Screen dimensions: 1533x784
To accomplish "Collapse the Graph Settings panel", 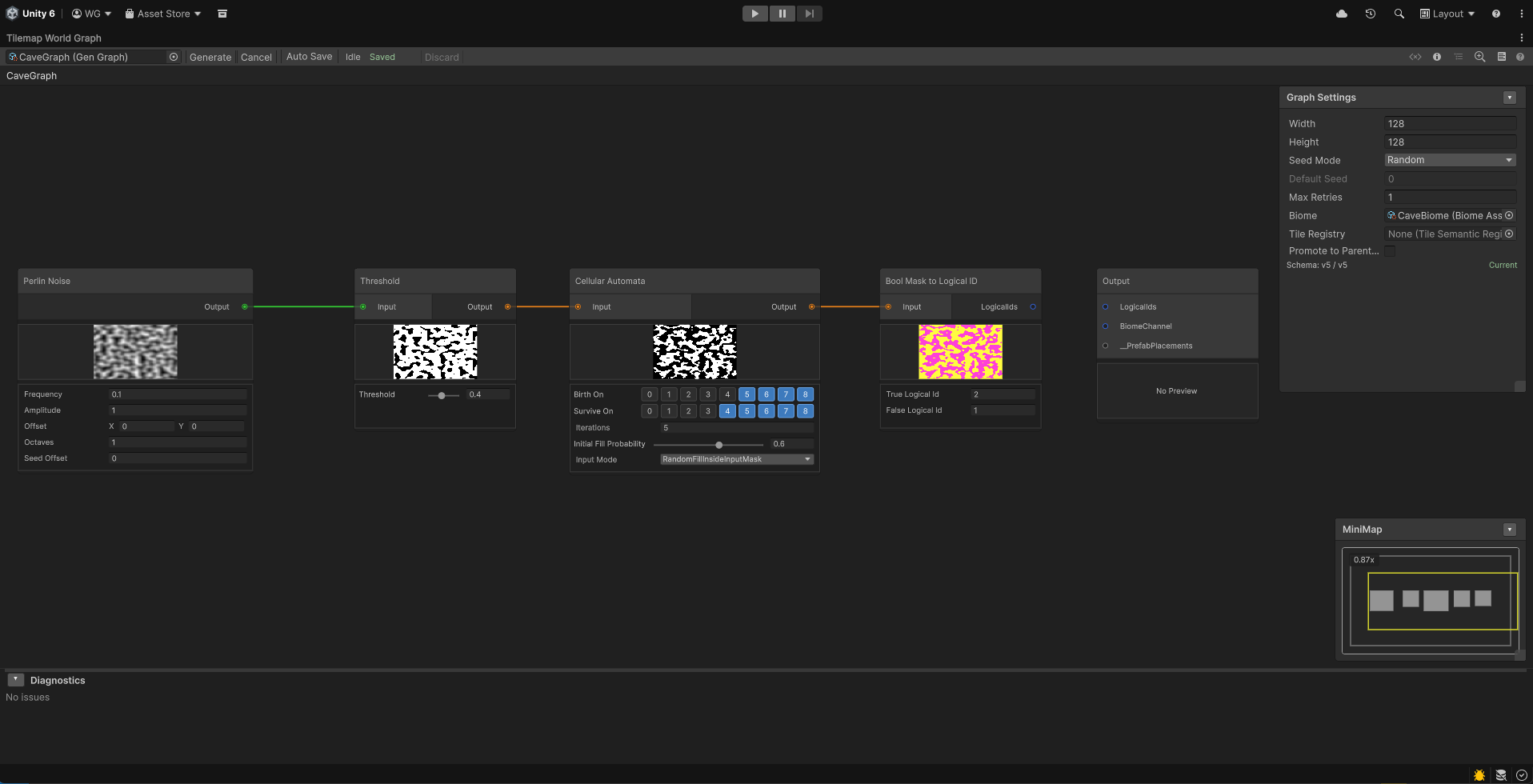I will click(1510, 98).
